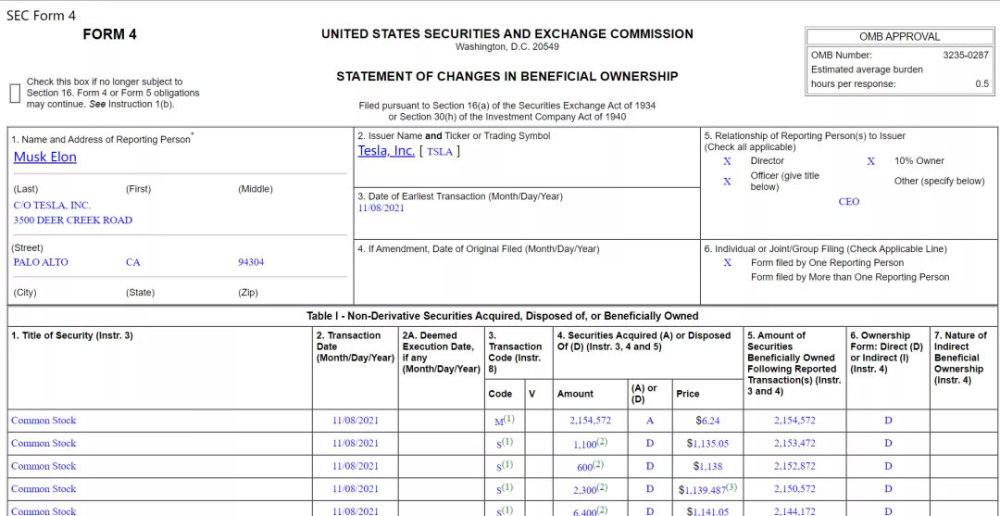1000x516 pixels.
Task: Select the X mark beside 10% Owner
Action: [x=871, y=161]
